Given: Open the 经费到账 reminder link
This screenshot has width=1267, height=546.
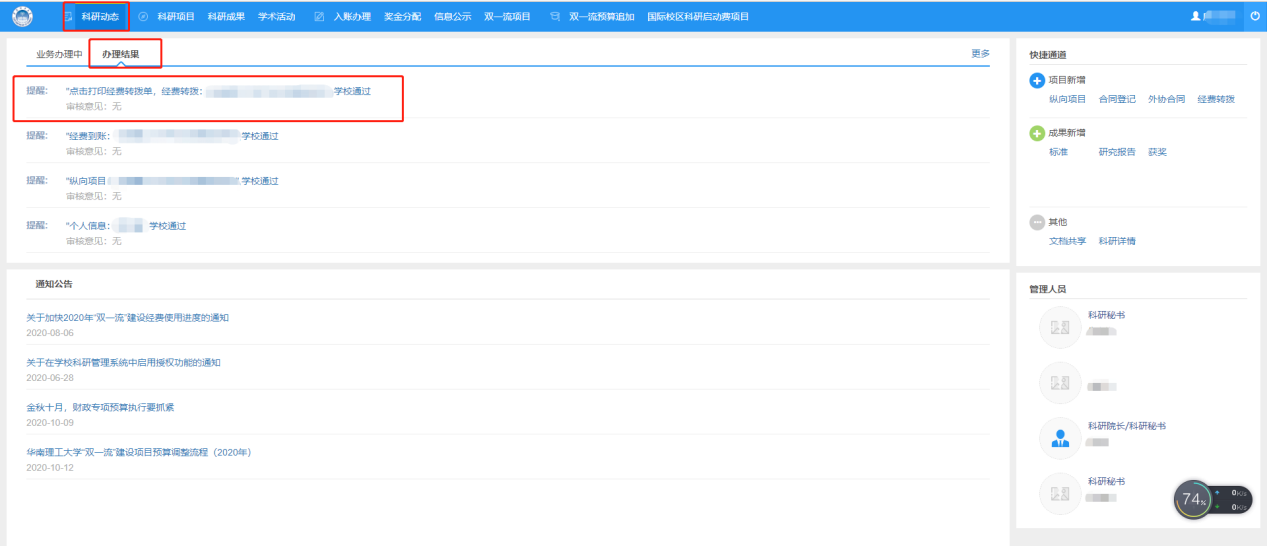Looking at the screenshot, I should [x=172, y=136].
